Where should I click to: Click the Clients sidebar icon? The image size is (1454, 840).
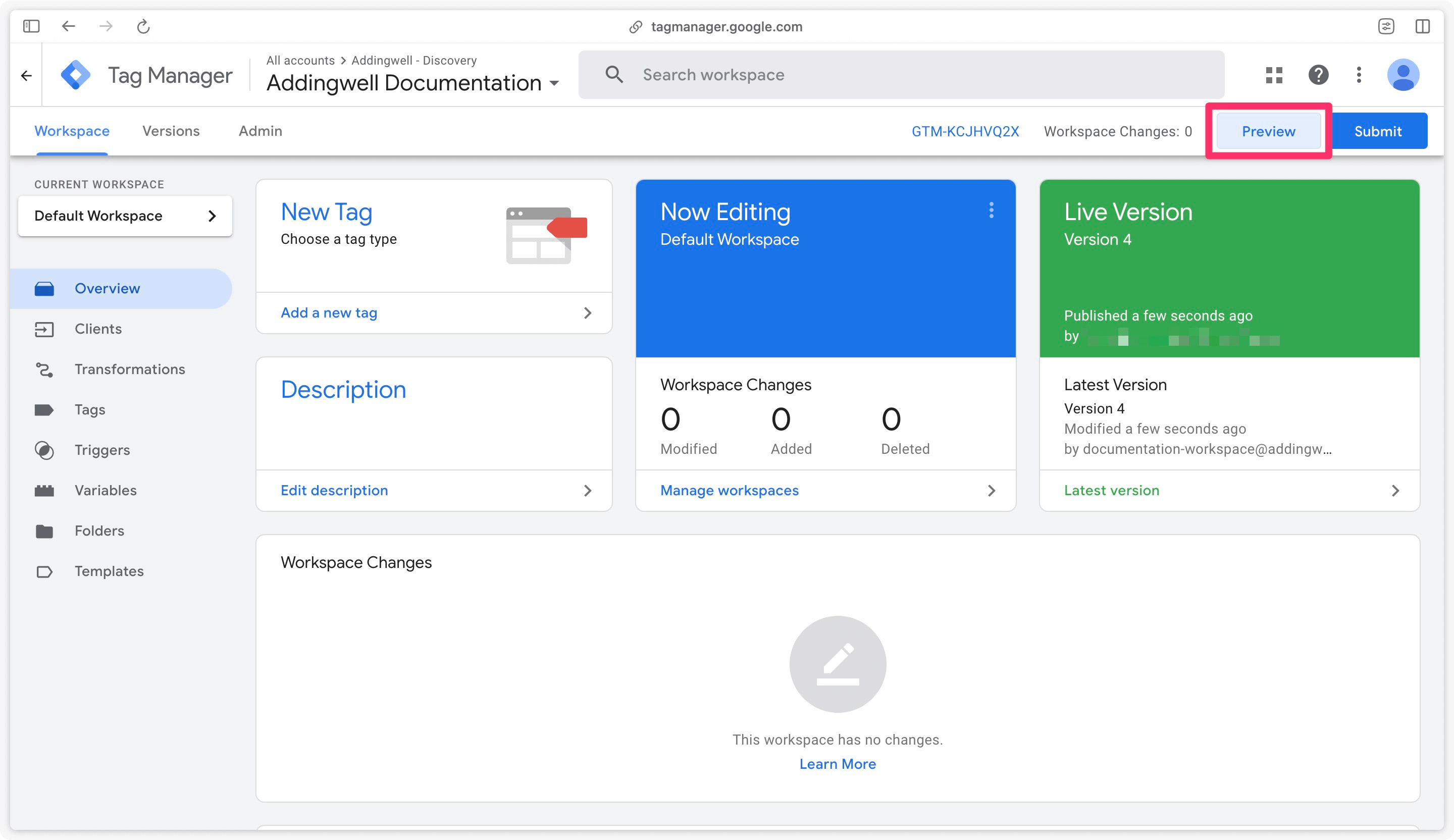44,329
